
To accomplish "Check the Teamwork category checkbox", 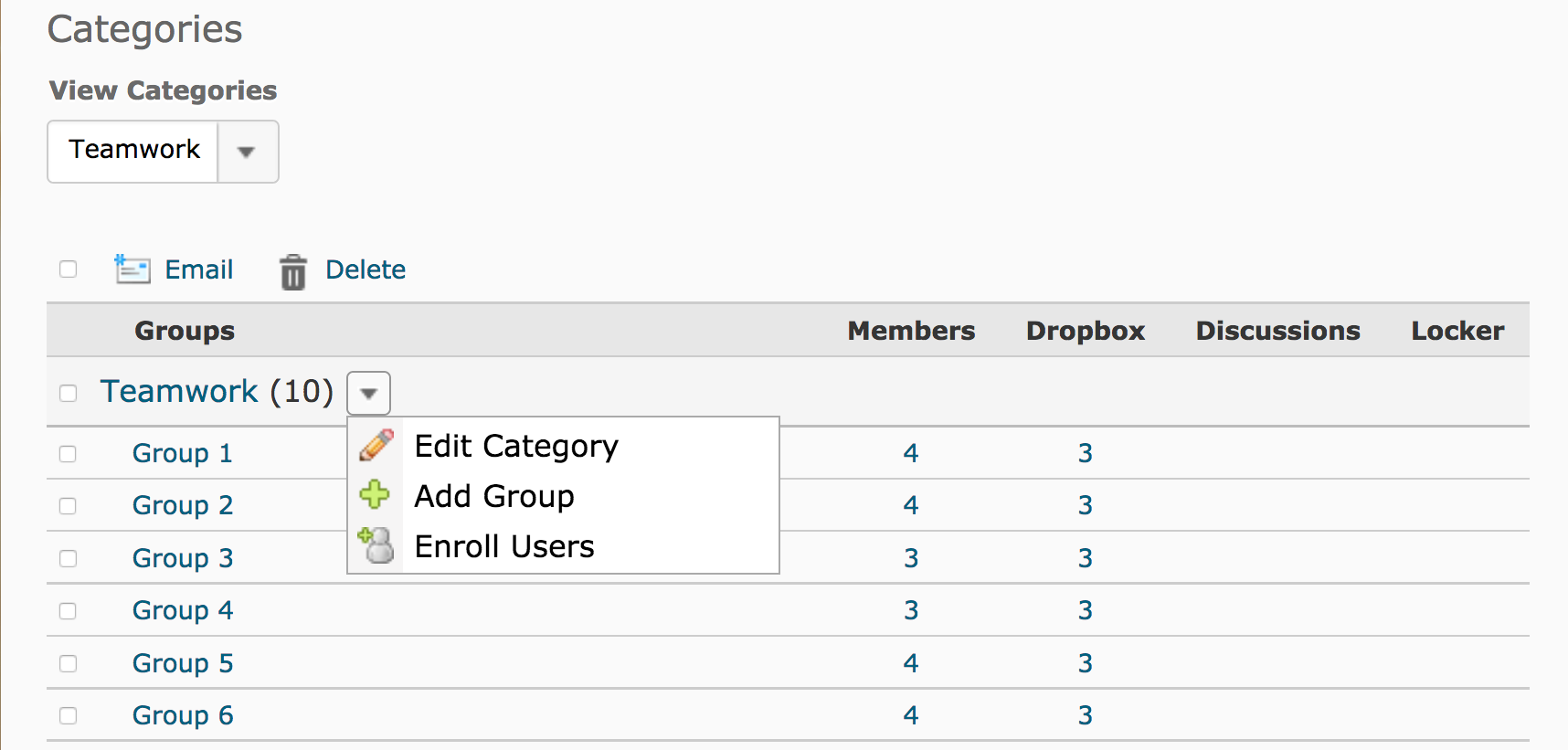I will (x=68, y=393).
